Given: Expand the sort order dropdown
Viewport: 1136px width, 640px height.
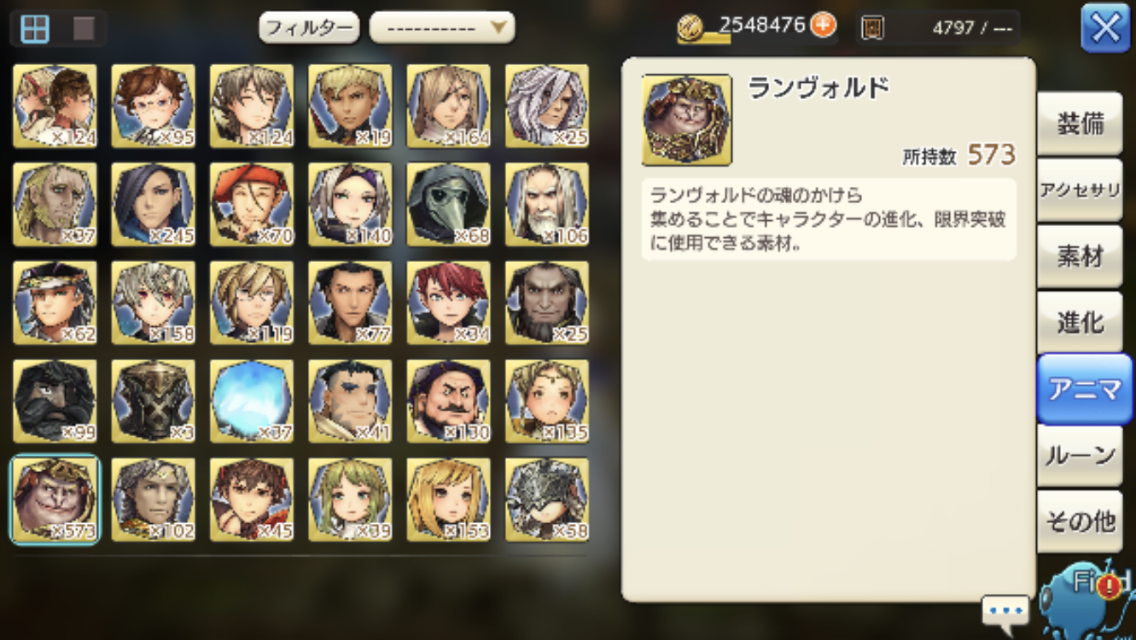Looking at the screenshot, I should (x=442, y=28).
